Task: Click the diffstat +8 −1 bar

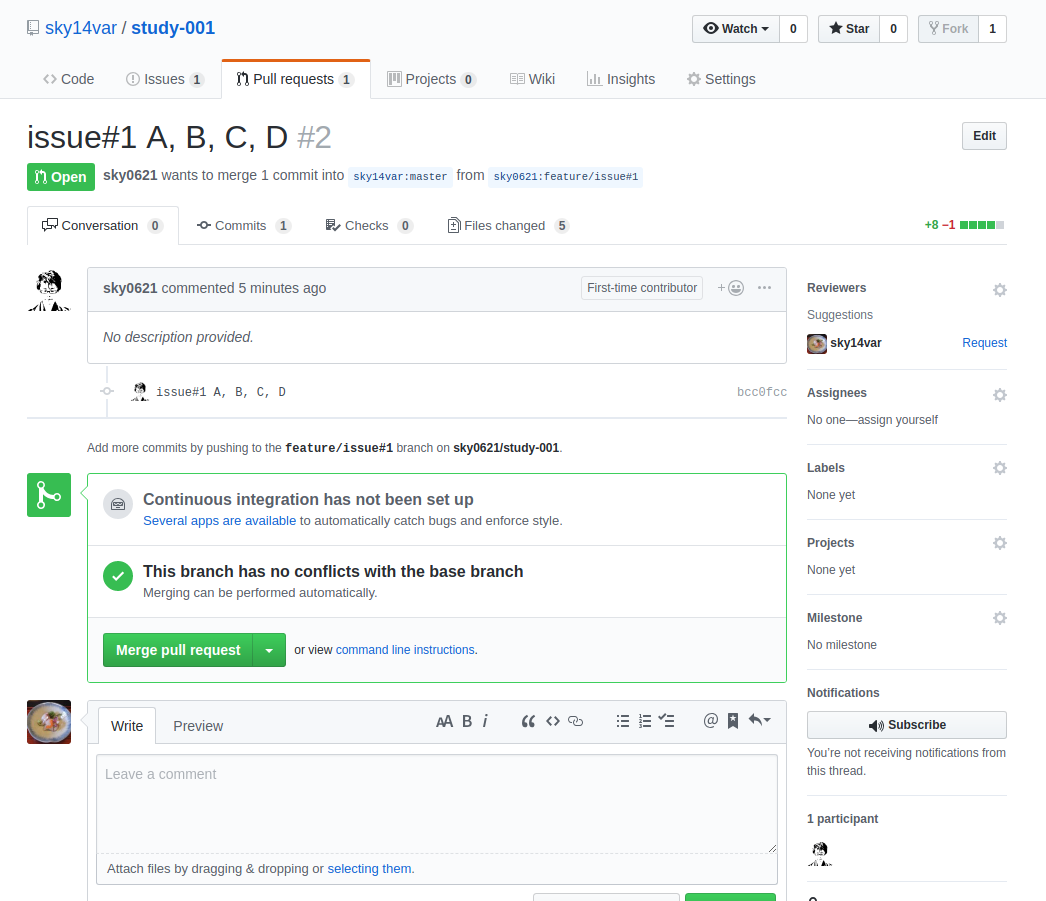Action: 964,225
